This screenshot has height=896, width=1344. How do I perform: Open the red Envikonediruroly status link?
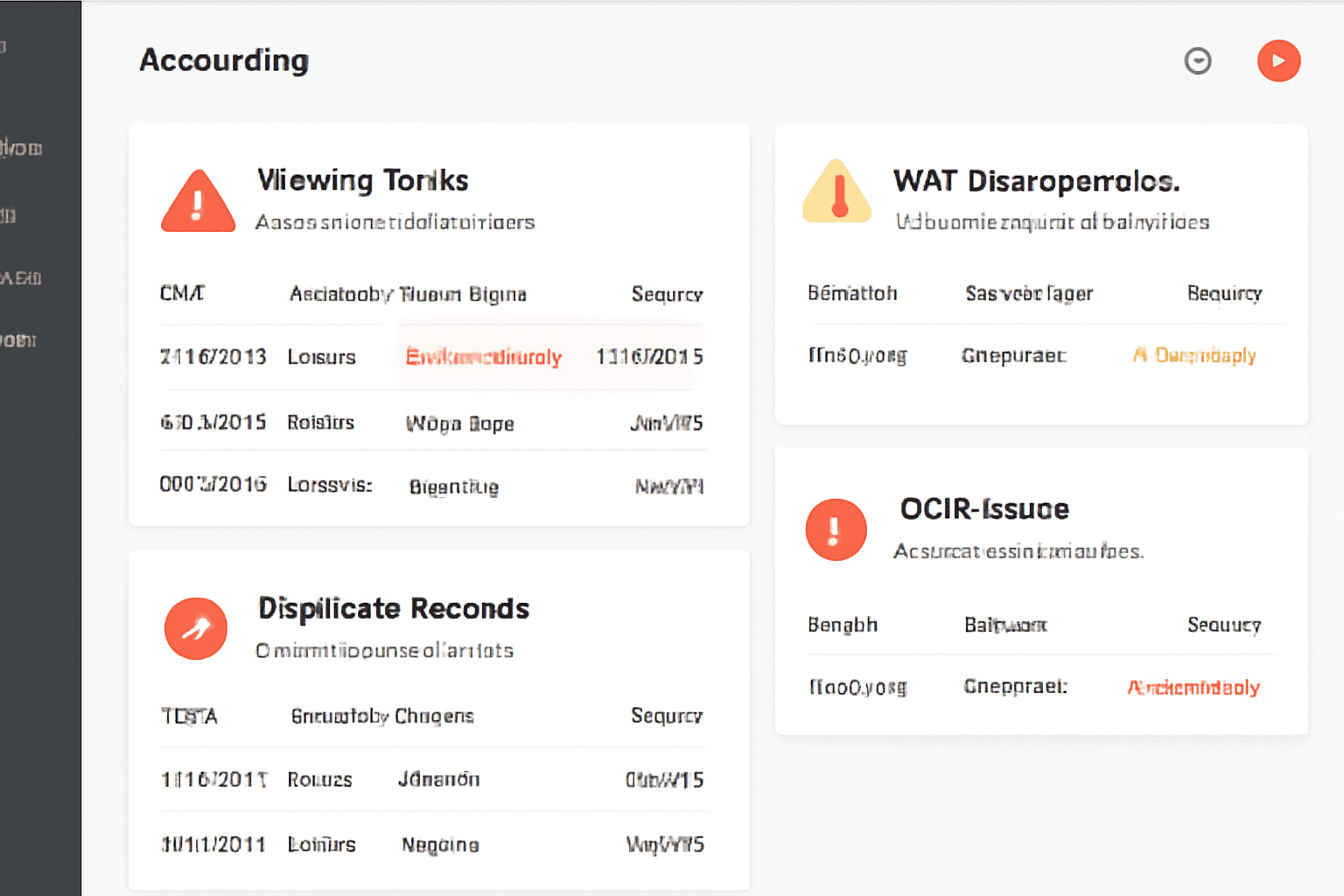(x=483, y=357)
